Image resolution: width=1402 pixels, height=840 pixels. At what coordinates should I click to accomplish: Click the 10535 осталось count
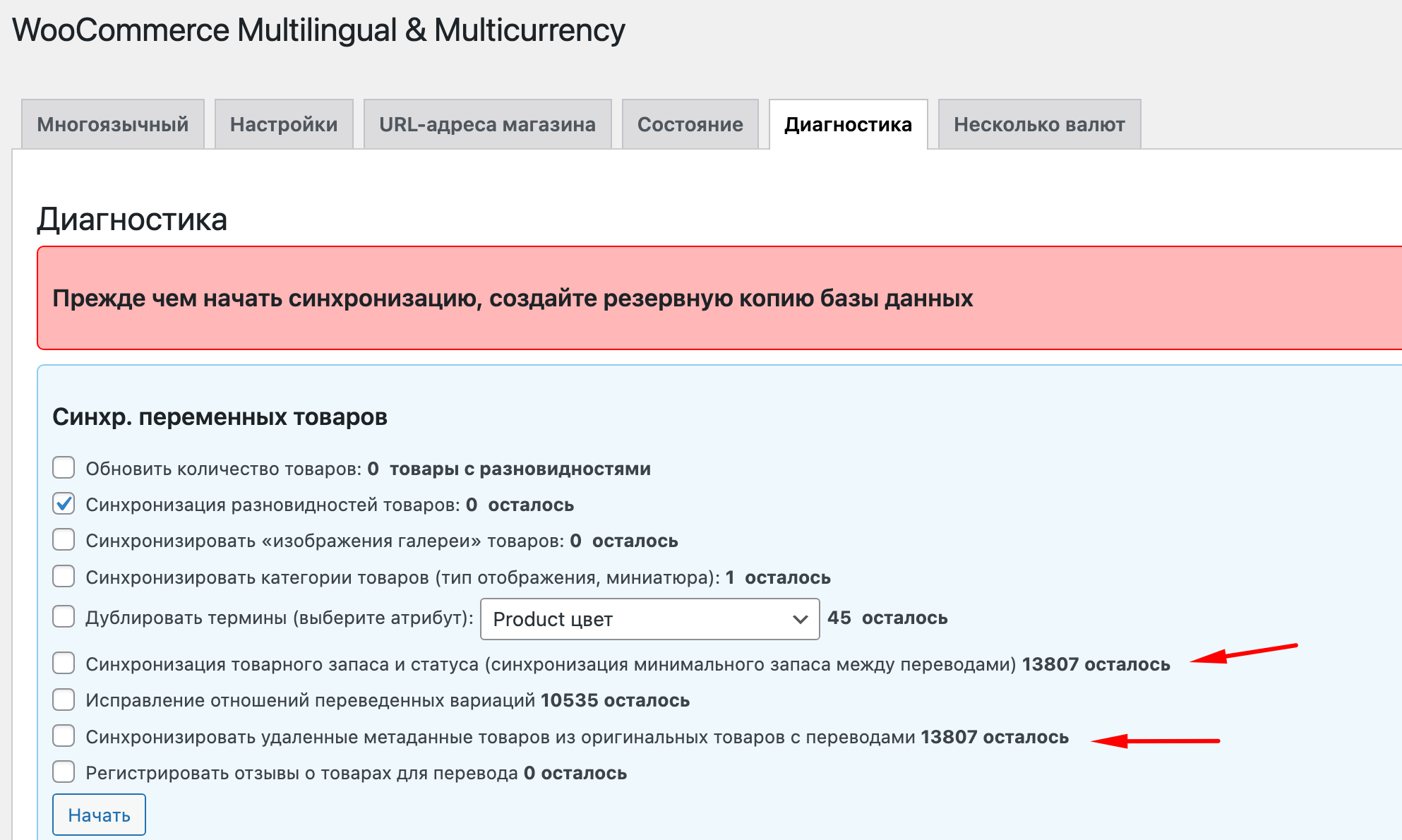pyautogui.click(x=615, y=700)
